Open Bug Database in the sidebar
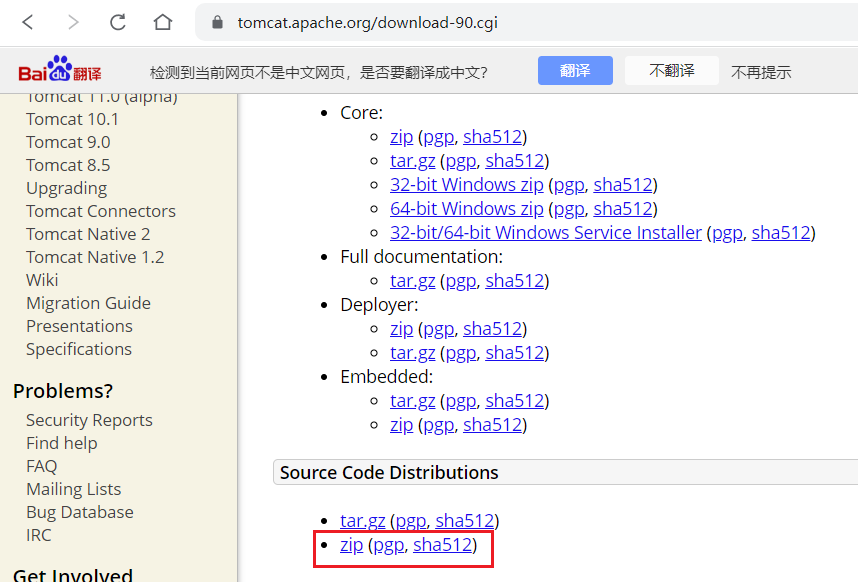 pyautogui.click(x=79, y=512)
